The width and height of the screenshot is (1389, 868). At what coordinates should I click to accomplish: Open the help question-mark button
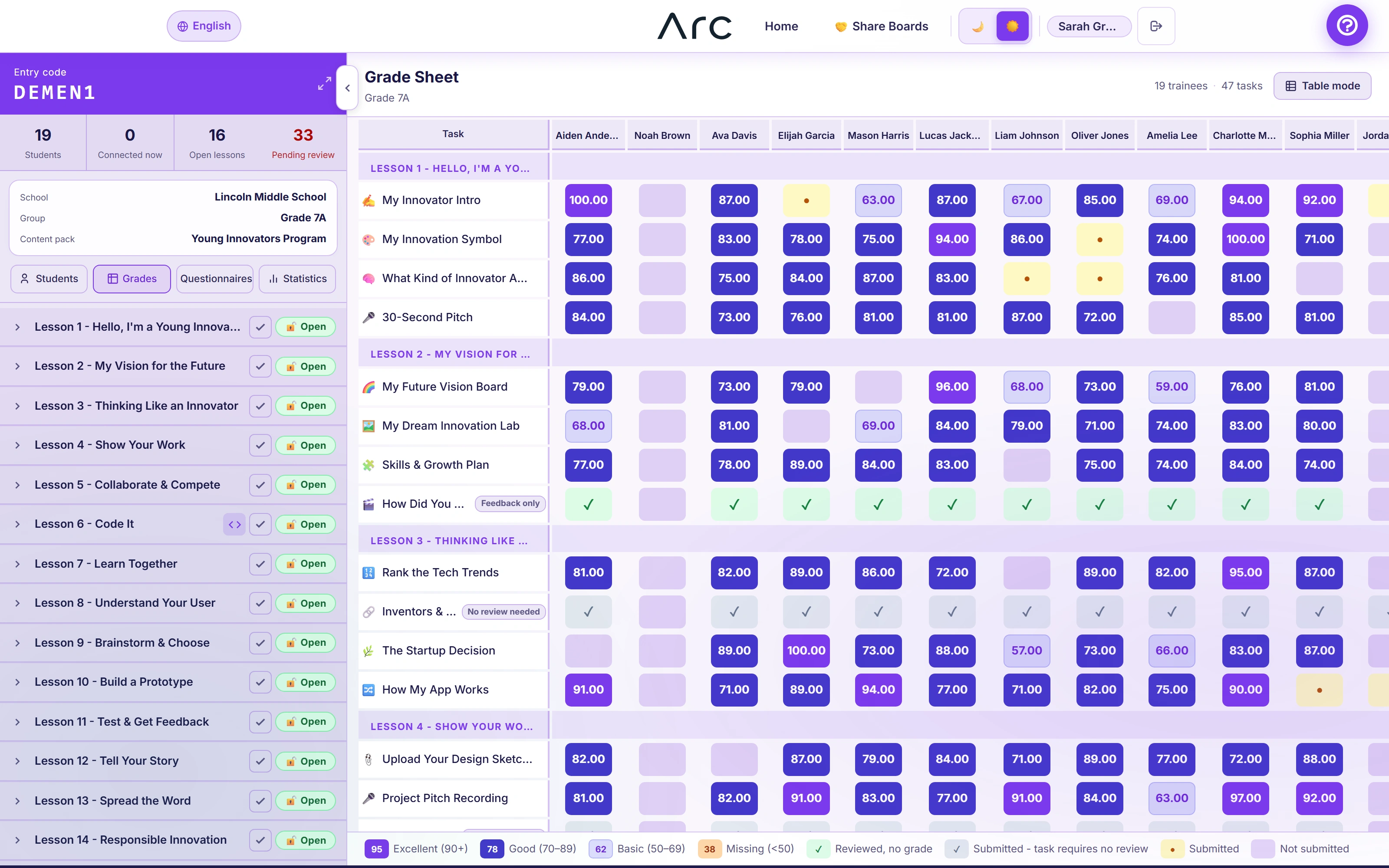[1346, 25]
